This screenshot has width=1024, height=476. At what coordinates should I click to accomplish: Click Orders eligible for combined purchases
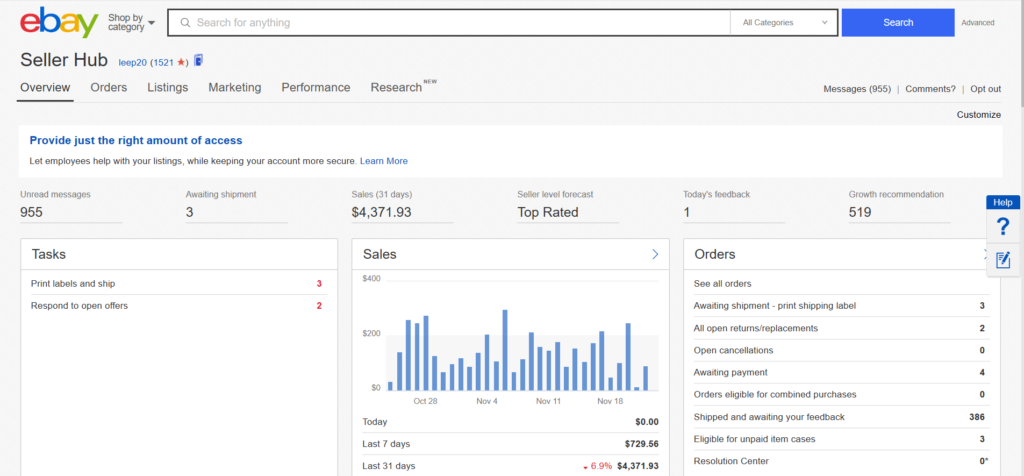click(x=841, y=395)
